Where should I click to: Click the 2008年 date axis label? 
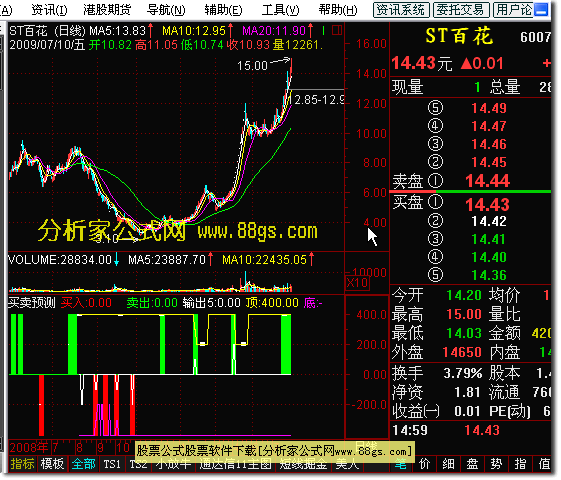pyautogui.click(x=29, y=447)
